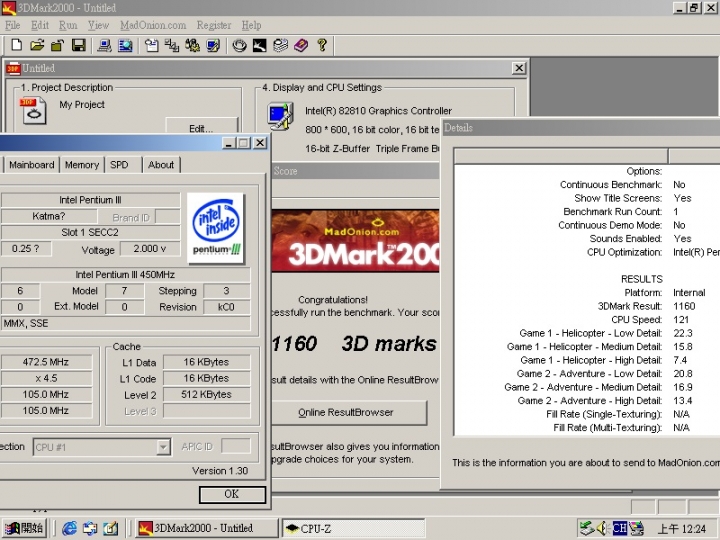Screen dimensions: 720x540
Task: Click the taskbar clock showing 12:24
Action: pyautogui.click(x=682, y=529)
